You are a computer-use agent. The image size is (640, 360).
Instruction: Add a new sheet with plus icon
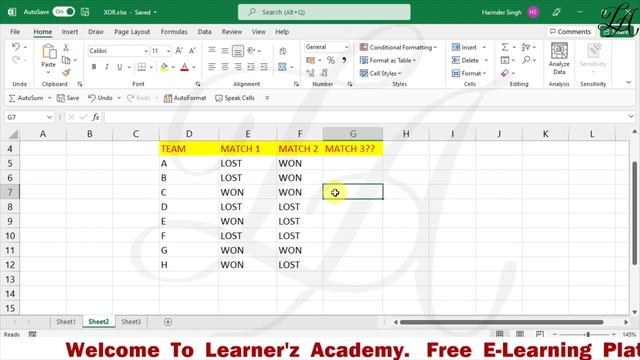click(168, 322)
